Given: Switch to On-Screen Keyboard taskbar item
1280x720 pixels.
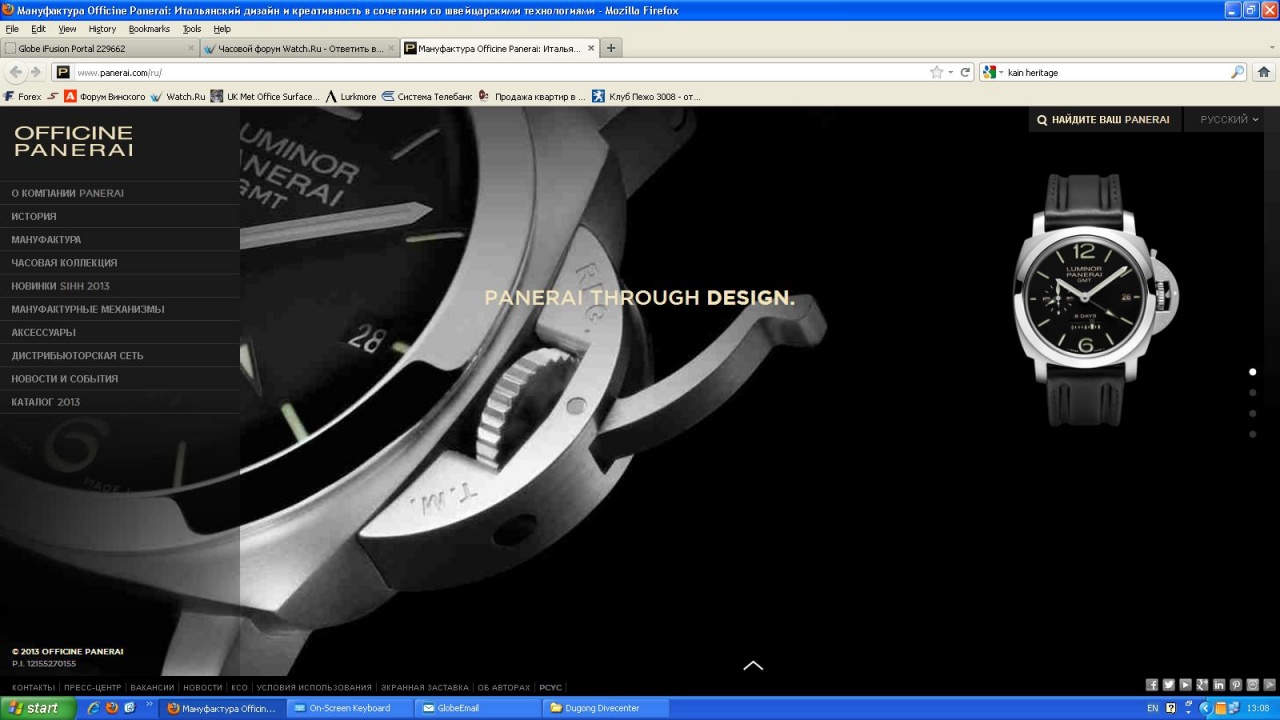Looking at the screenshot, I should (349, 708).
